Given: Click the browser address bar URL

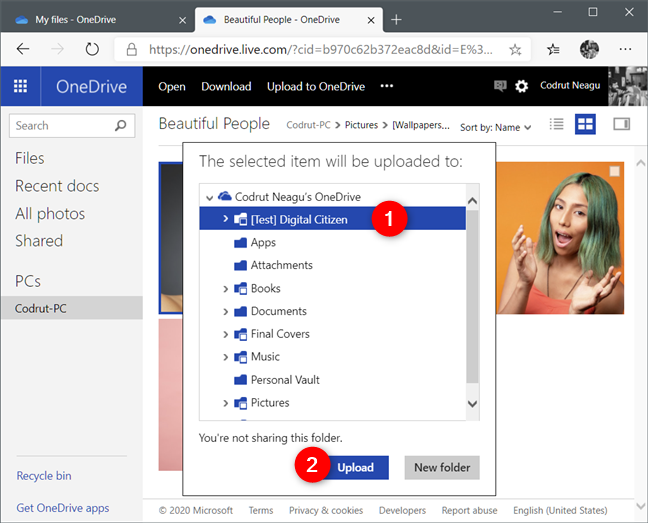Looking at the screenshot, I should tap(321, 50).
